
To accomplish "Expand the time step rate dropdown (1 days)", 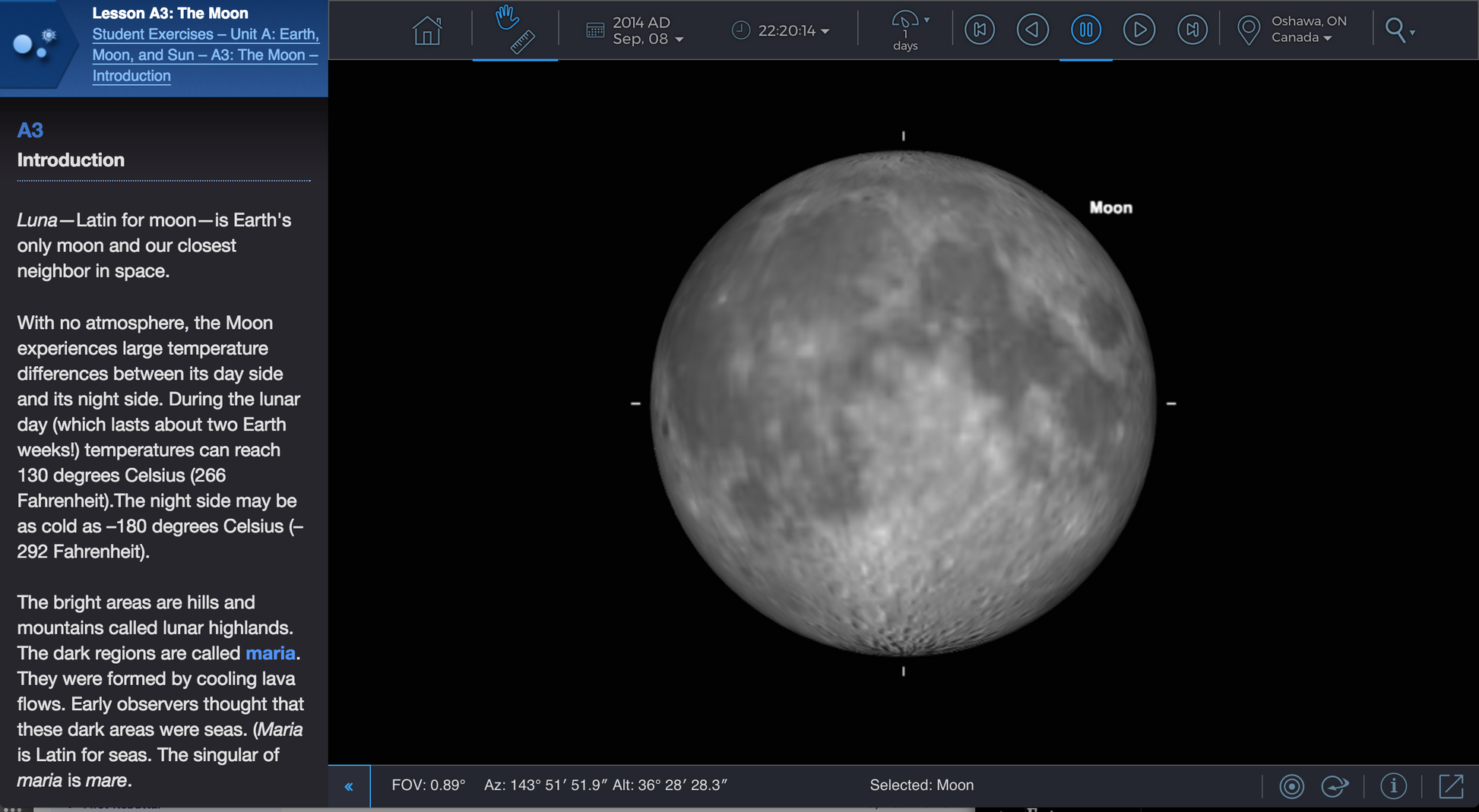I will (x=909, y=30).
